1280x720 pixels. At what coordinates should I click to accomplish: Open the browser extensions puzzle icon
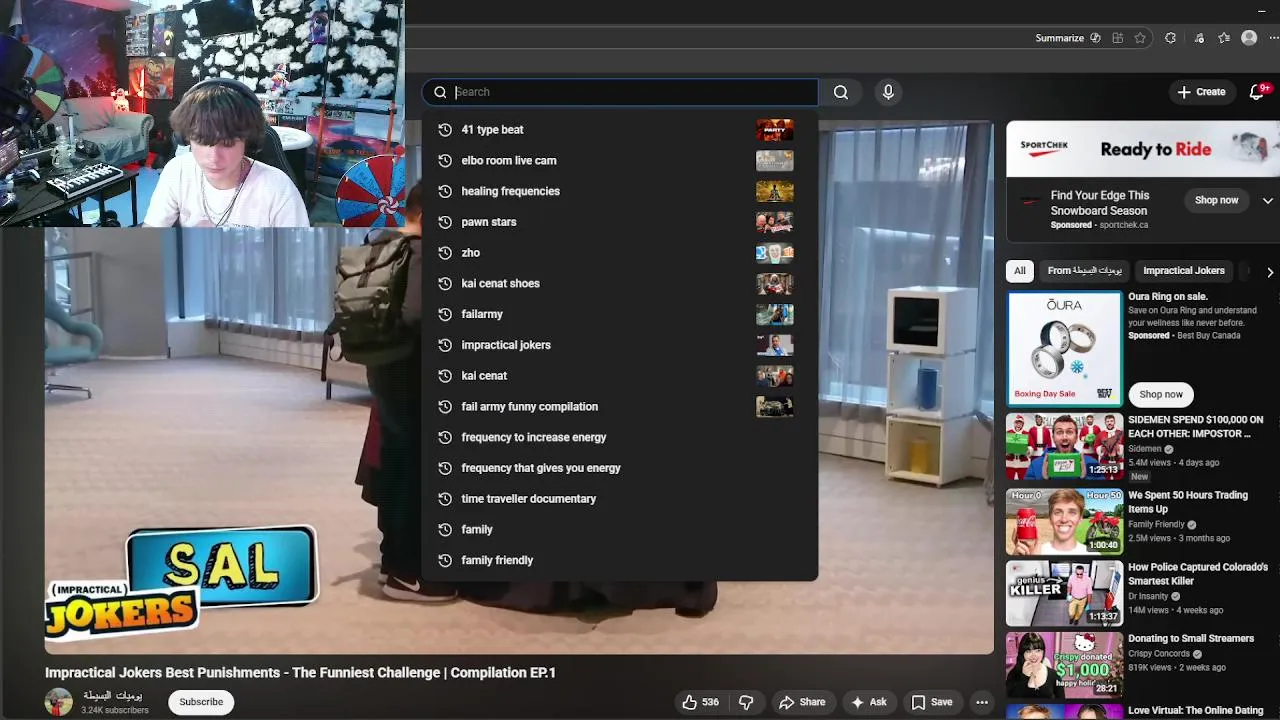(x=1170, y=38)
